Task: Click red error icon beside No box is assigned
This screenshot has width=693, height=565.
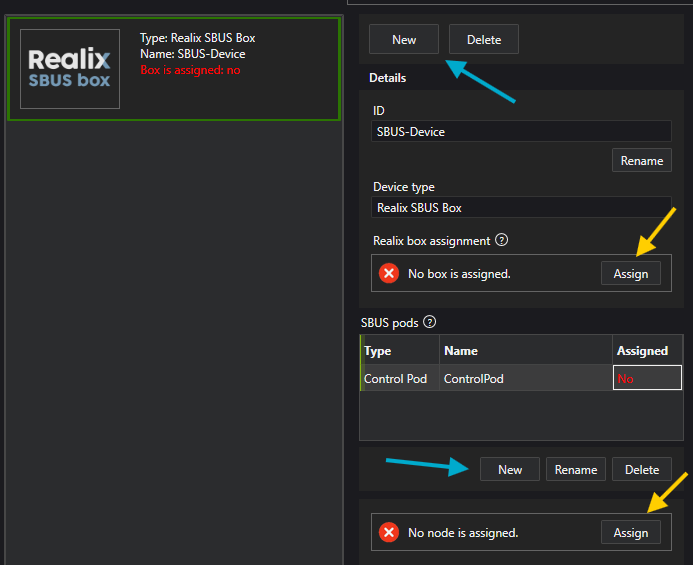Action: click(389, 273)
